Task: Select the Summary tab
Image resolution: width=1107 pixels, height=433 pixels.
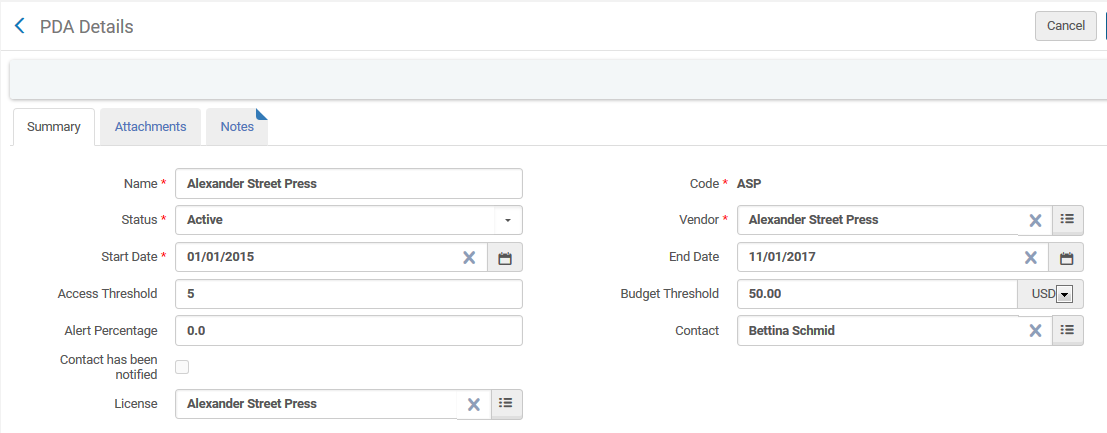Action: tap(53, 127)
